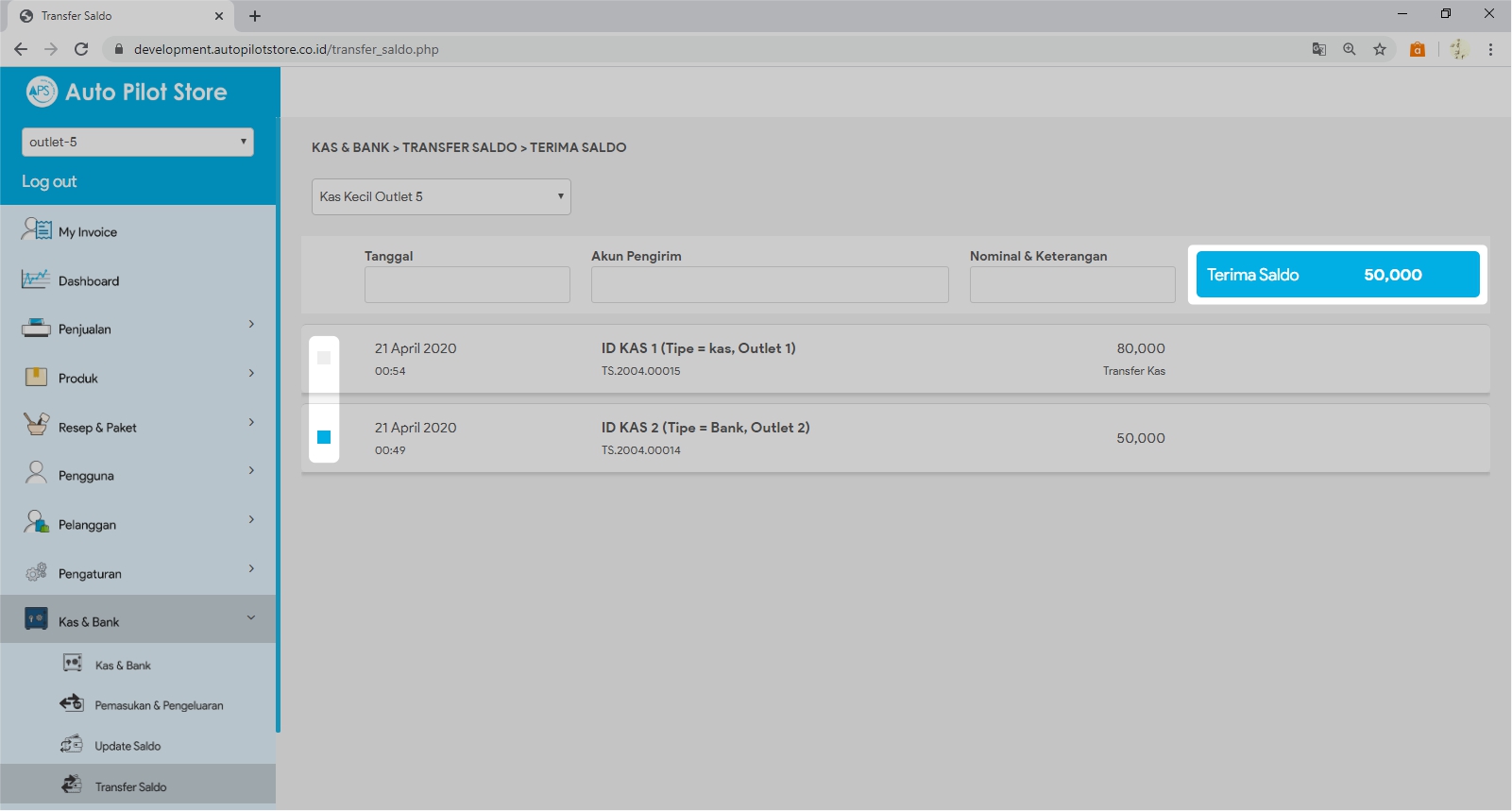Collapse the Kas & Bank menu section
This screenshot has height=811, width=1512.
pos(138,620)
